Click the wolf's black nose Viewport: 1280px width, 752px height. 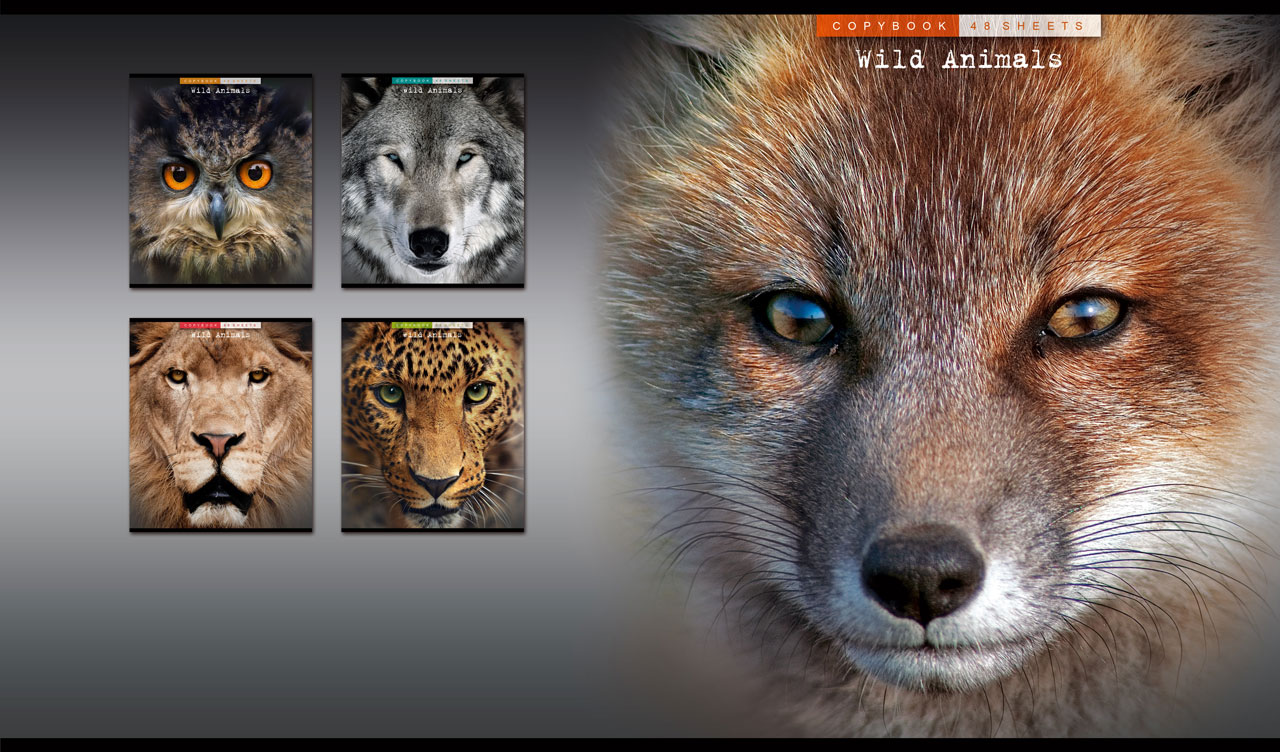tap(428, 242)
